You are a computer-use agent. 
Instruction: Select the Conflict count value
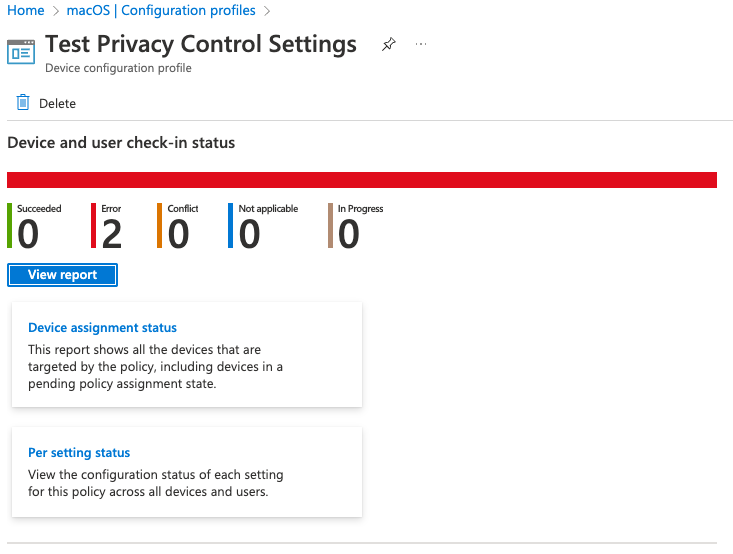178,234
